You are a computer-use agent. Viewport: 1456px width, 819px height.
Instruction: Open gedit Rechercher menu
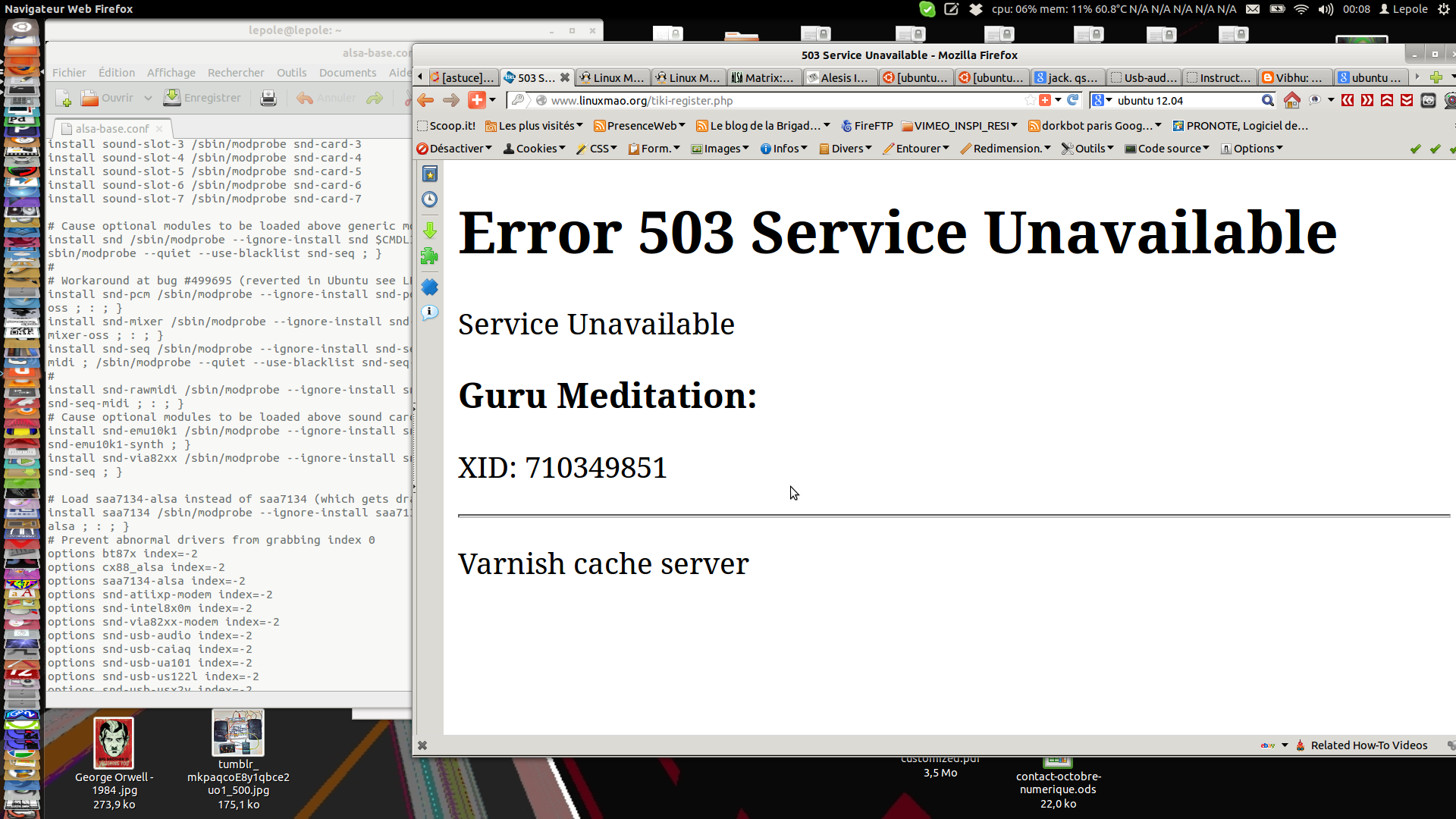tap(236, 73)
